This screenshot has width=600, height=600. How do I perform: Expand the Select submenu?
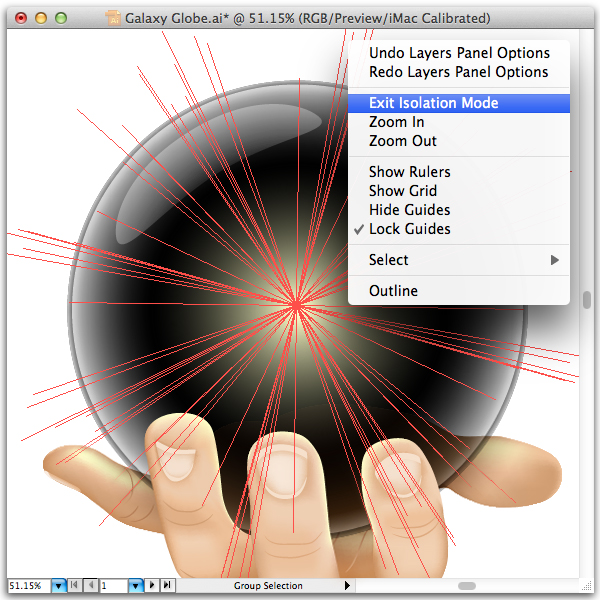coord(459,260)
